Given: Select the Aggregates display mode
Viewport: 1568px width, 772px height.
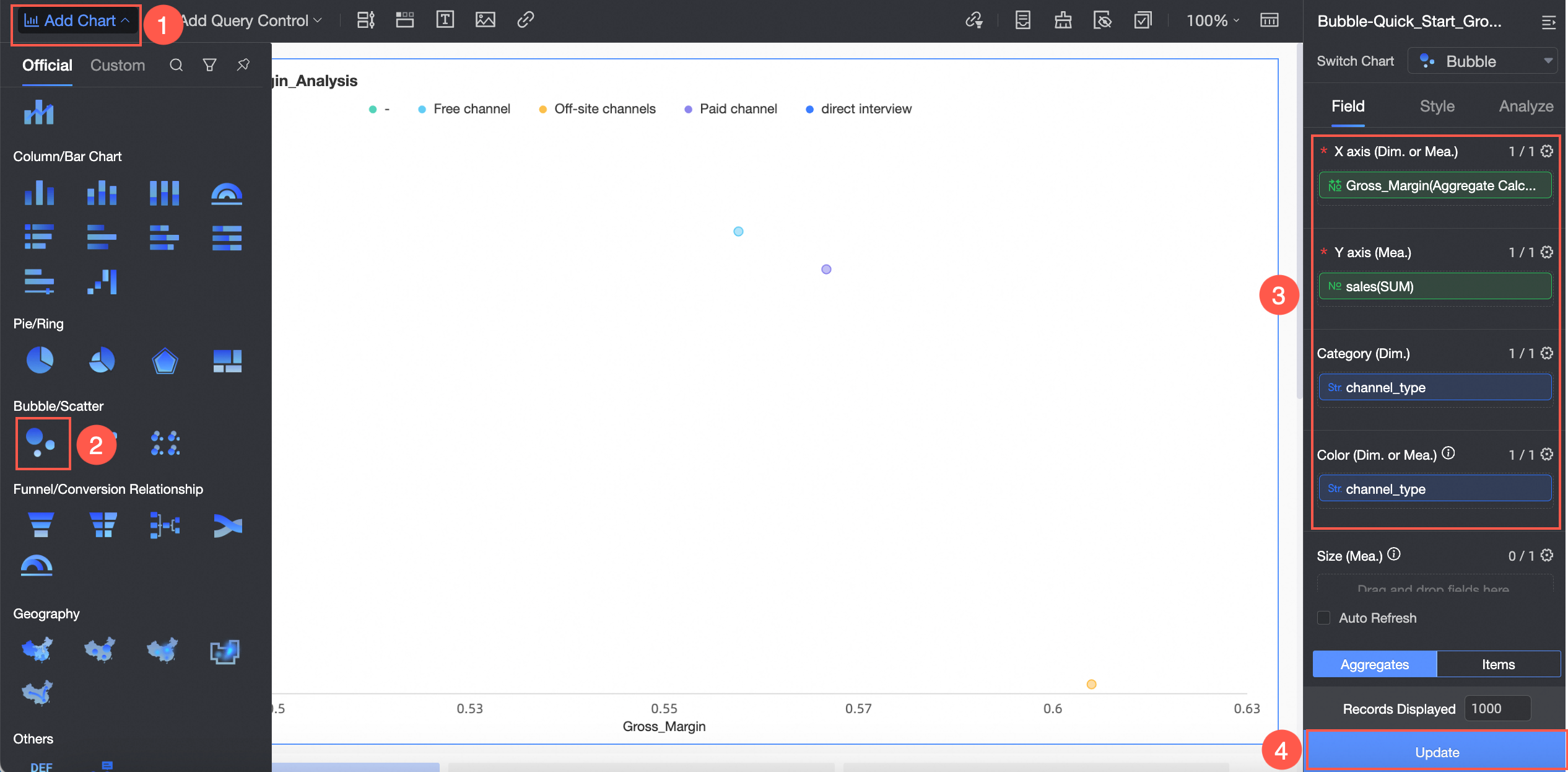Looking at the screenshot, I should click(x=1374, y=664).
